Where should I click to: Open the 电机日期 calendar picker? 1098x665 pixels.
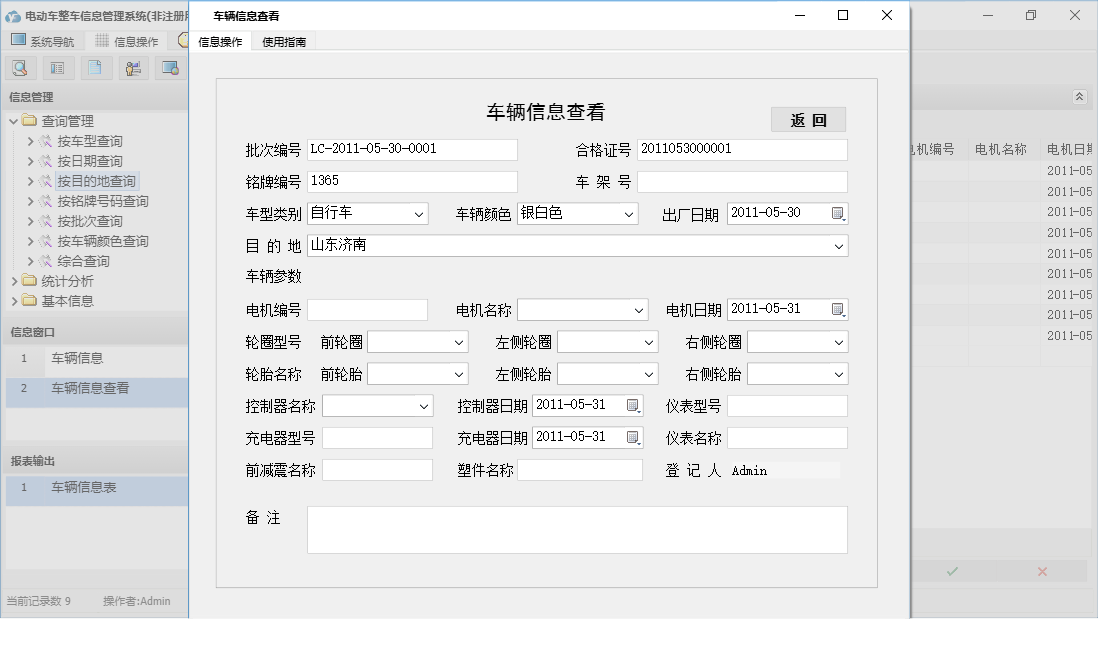[837, 309]
